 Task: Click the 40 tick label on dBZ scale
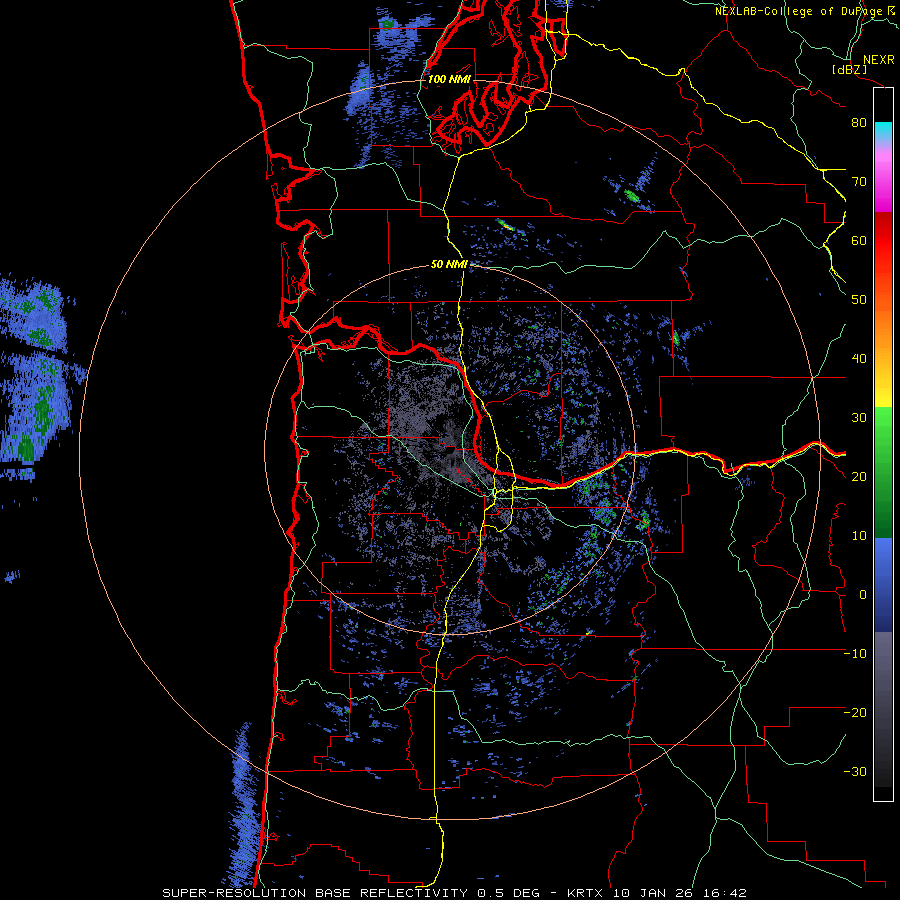tap(859, 359)
